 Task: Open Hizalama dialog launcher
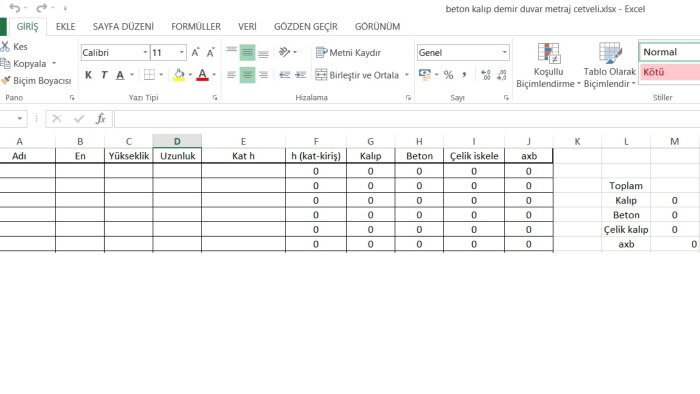pyautogui.click(x=408, y=98)
